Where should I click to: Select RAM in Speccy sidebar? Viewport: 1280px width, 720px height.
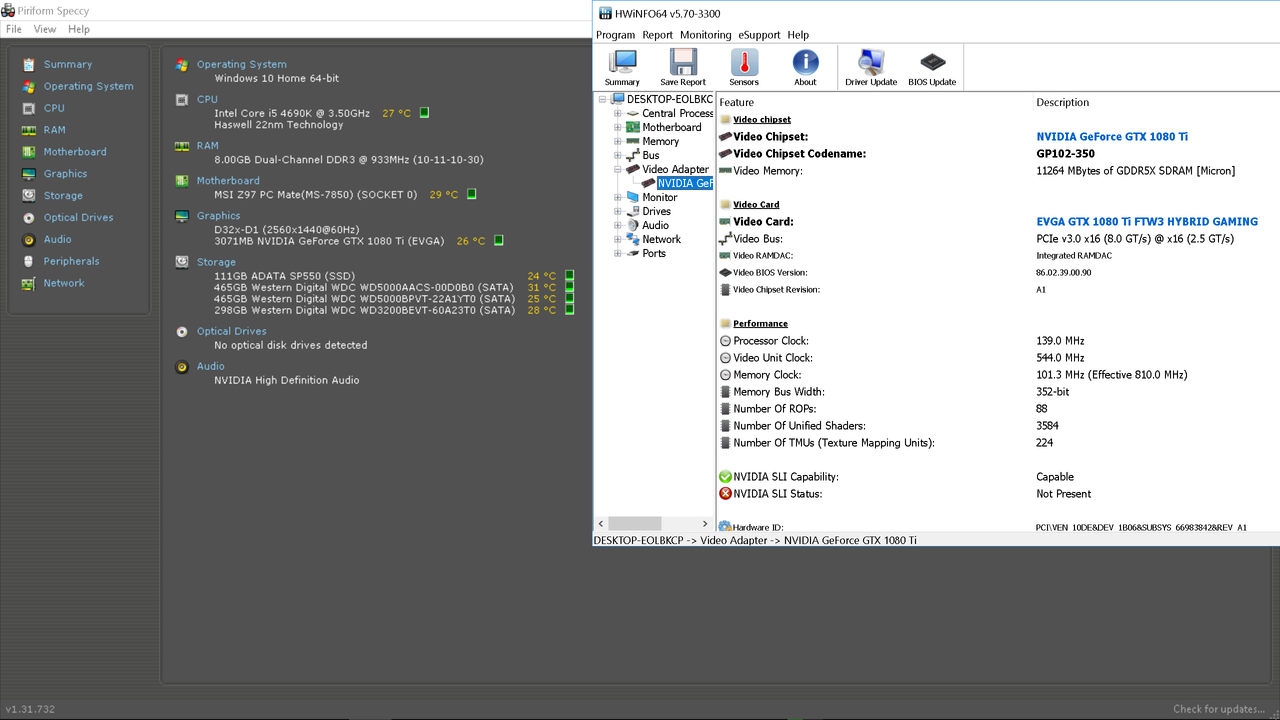[54, 130]
